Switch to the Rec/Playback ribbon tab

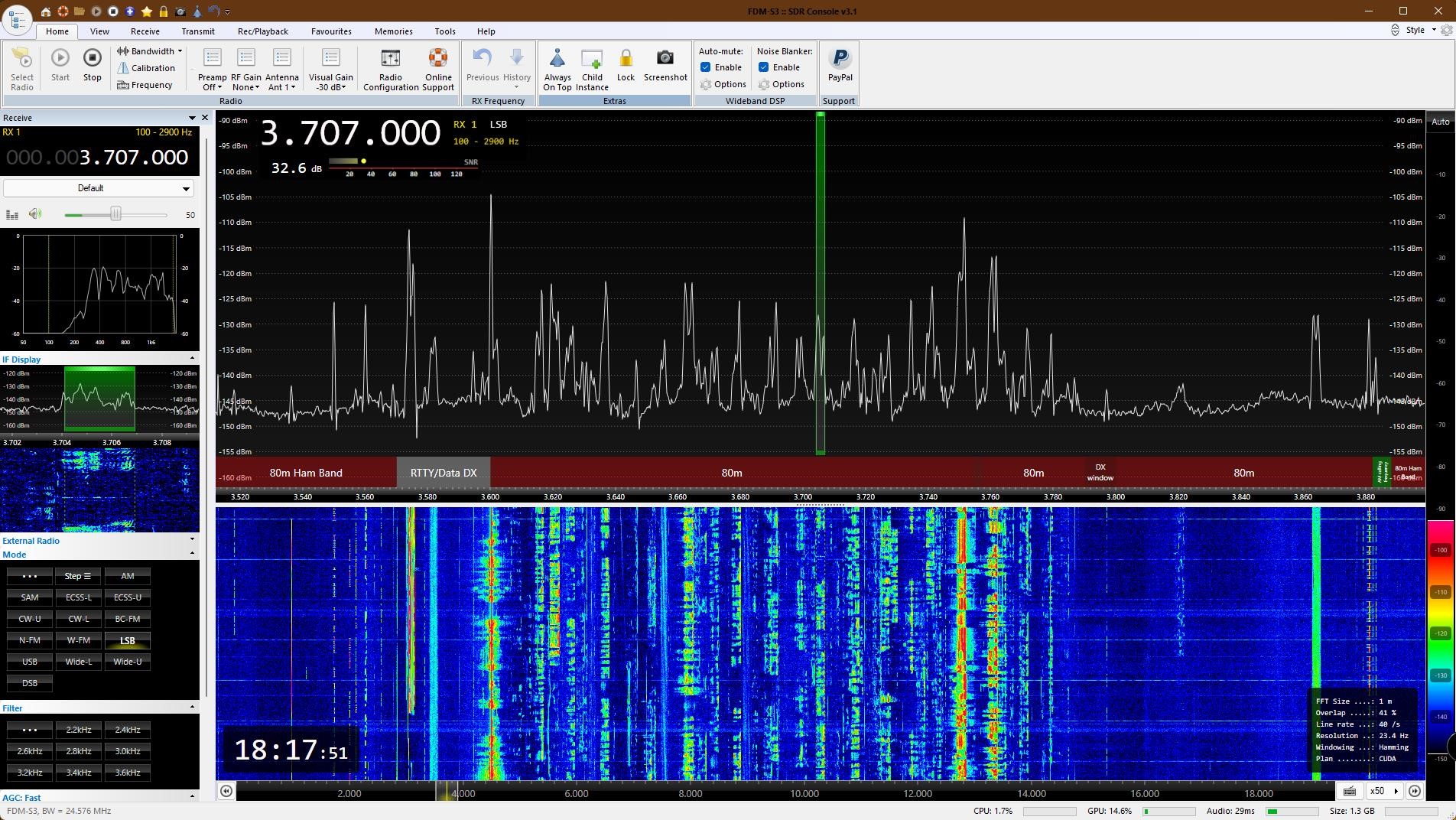click(x=262, y=31)
